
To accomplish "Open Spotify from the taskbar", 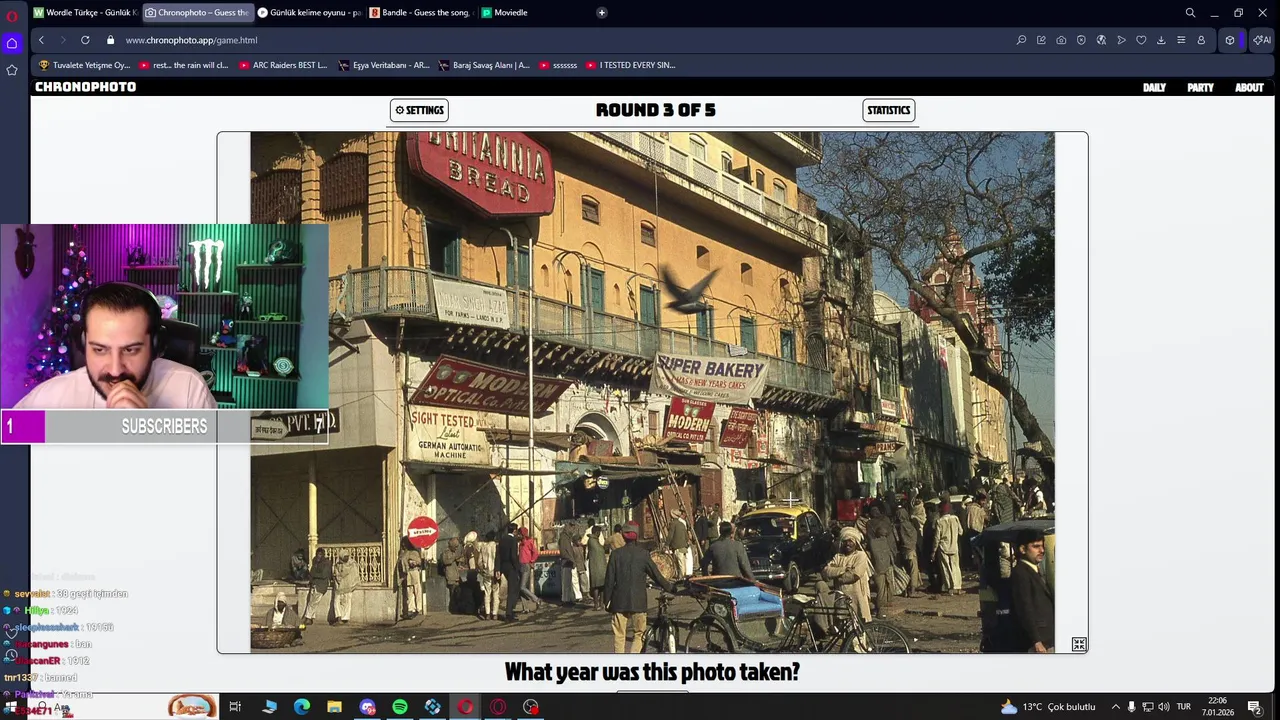I will [x=400, y=707].
